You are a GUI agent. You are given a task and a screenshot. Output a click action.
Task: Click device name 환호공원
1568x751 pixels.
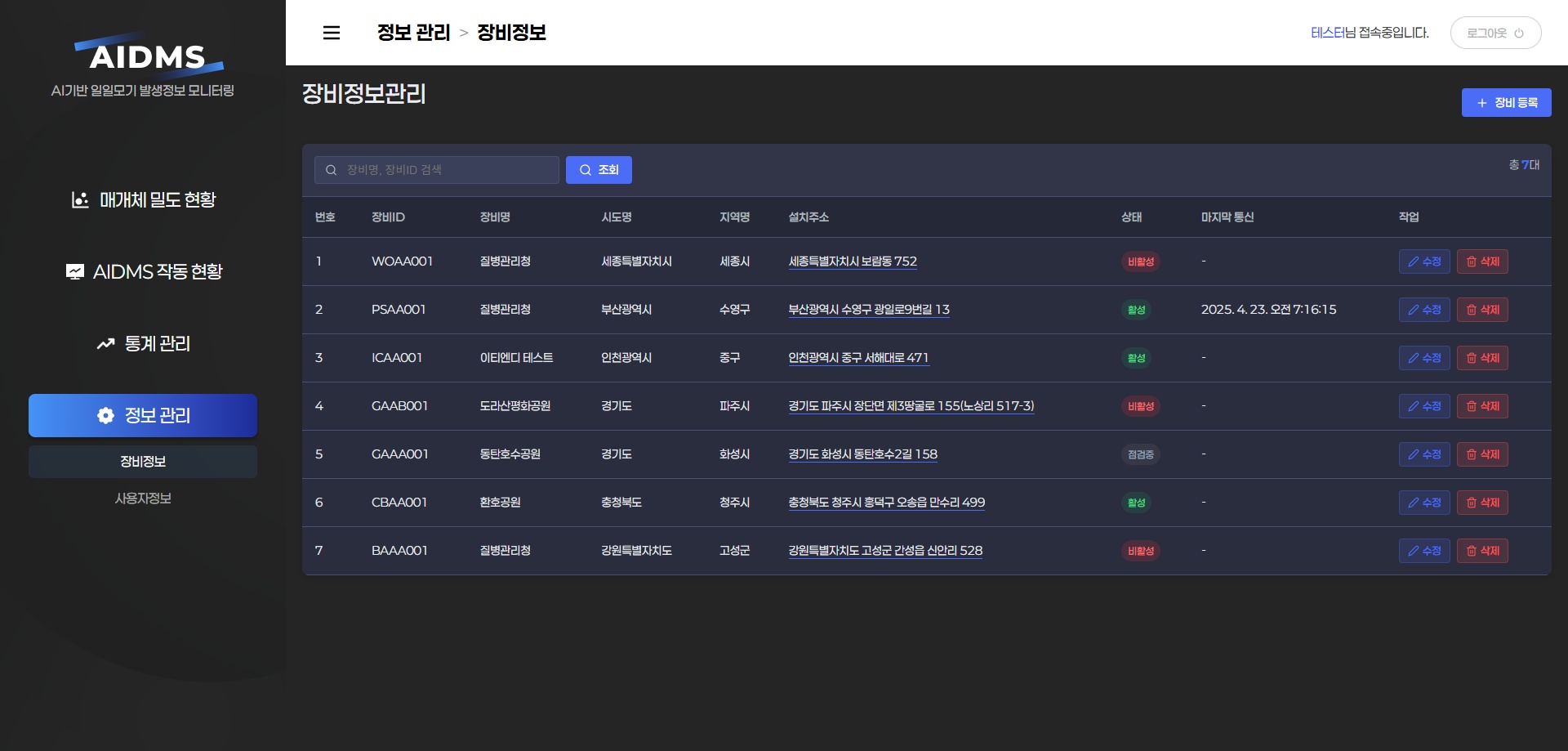(500, 503)
